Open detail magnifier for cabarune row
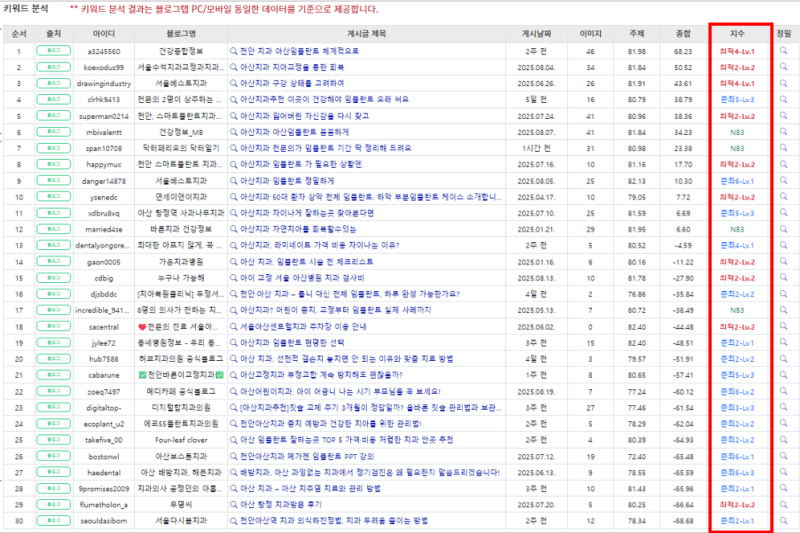This screenshot has height=533, width=800. (x=783, y=375)
